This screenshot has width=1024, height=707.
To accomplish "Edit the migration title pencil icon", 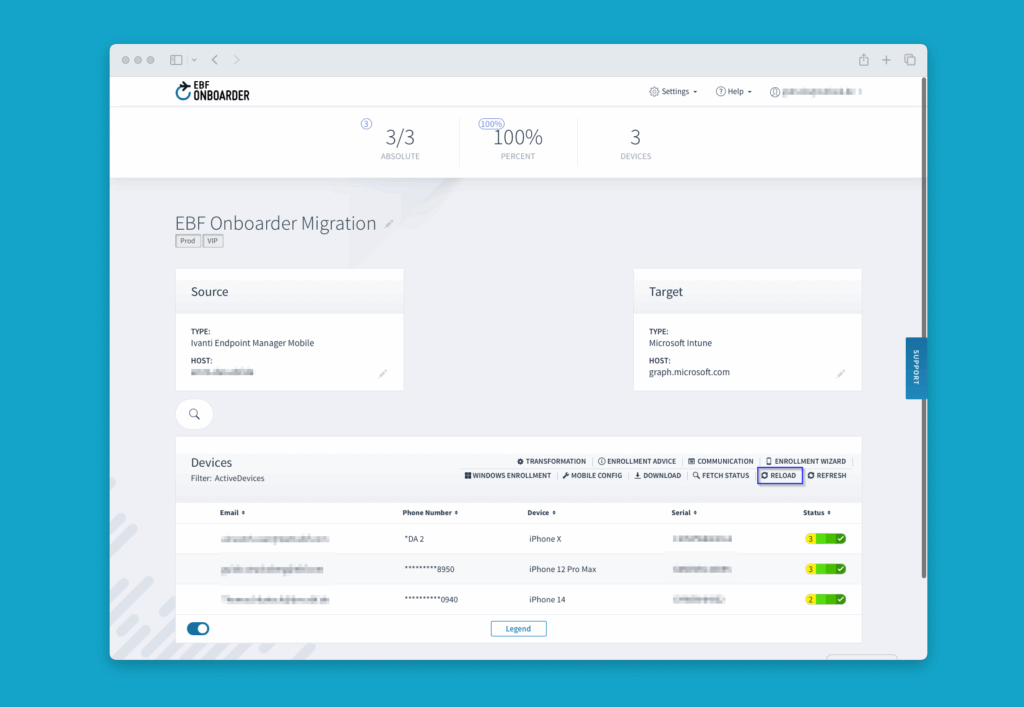I will (389, 224).
